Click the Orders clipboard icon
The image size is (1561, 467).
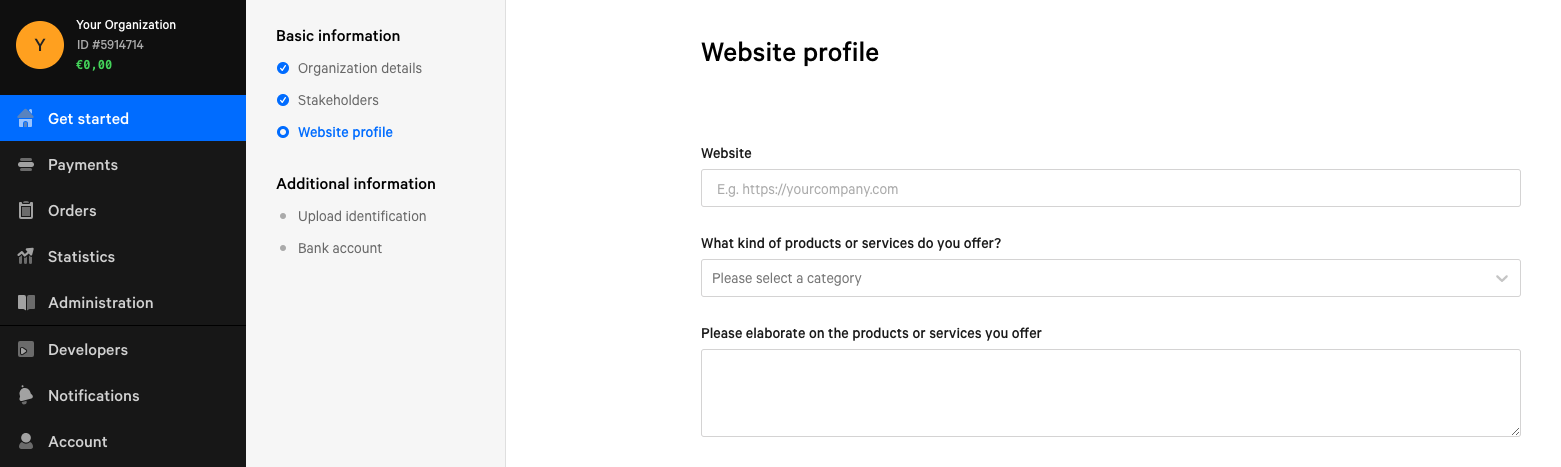[x=26, y=210]
